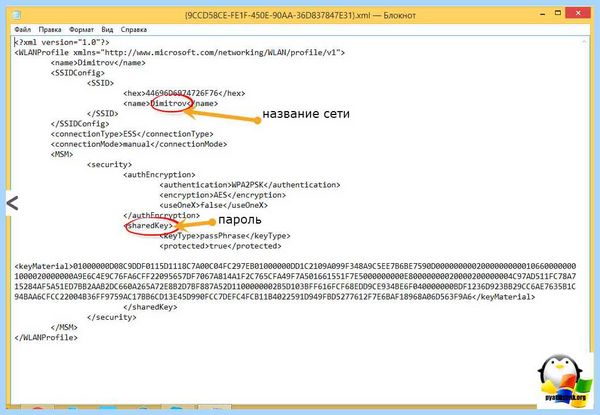This screenshot has height=415, width=600.
Task: Maximize the Notepad window
Action: point(558,13)
